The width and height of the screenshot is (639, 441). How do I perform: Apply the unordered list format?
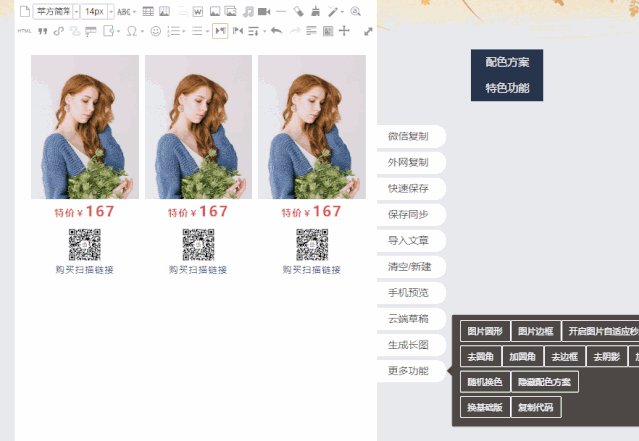point(197,31)
